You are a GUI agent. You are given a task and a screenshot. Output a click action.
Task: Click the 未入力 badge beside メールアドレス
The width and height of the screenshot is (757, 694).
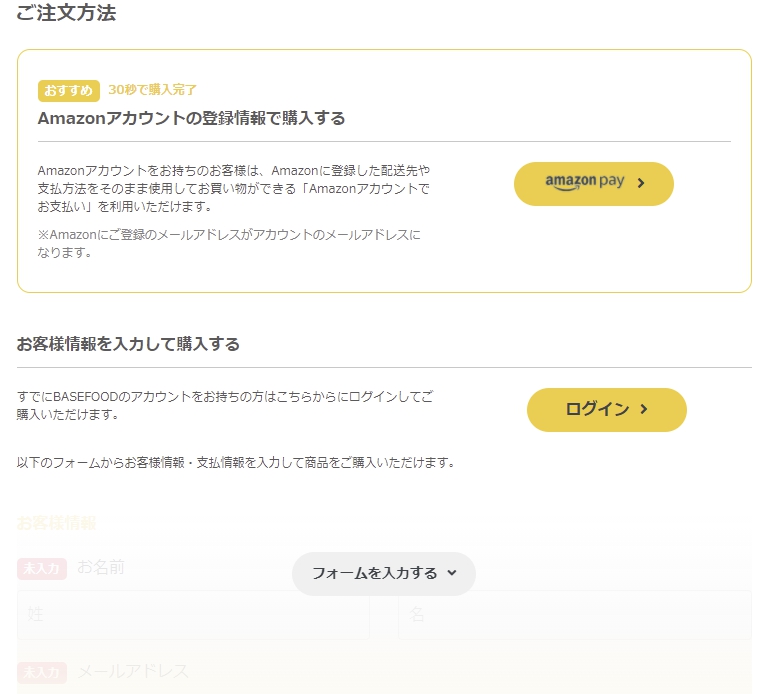pyautogui.click(x=42, y=672)
